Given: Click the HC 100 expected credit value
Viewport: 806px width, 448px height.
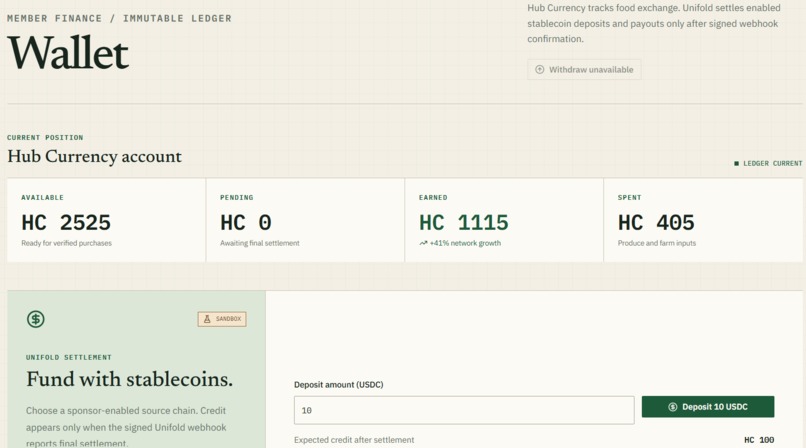Looking at the screenshot, I should [x=759, y=440].
